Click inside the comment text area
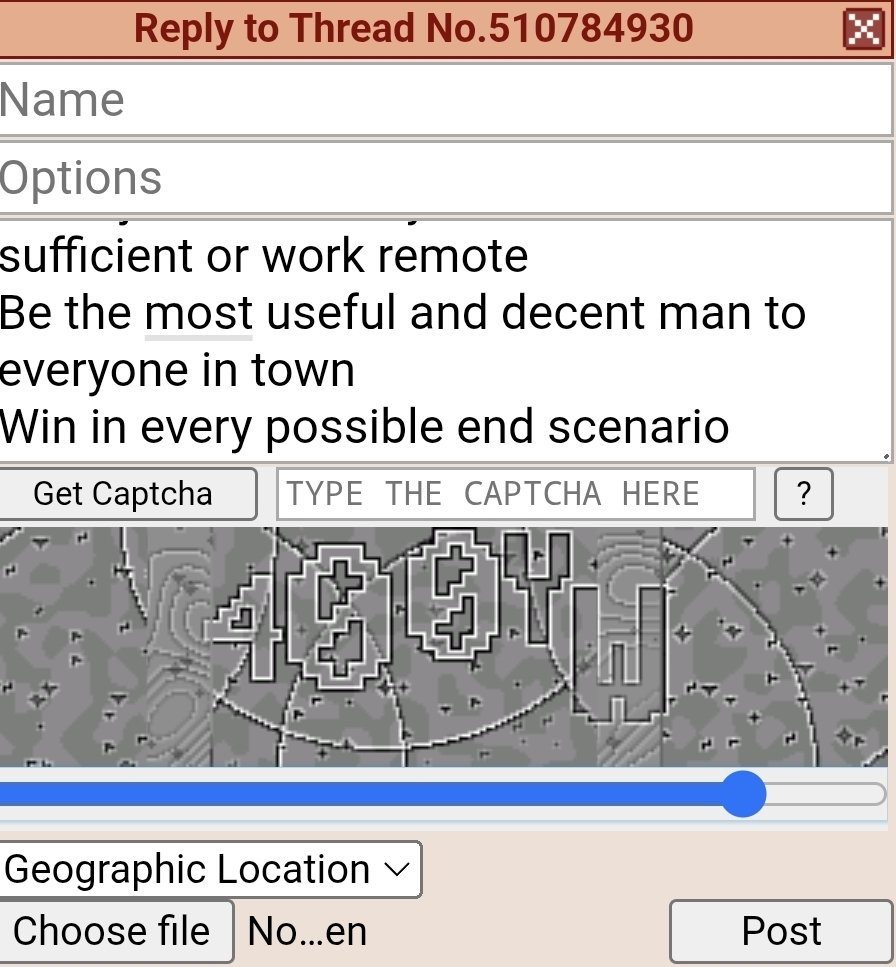The width and height of the screenshot is (896, 967). click(445, 340)
